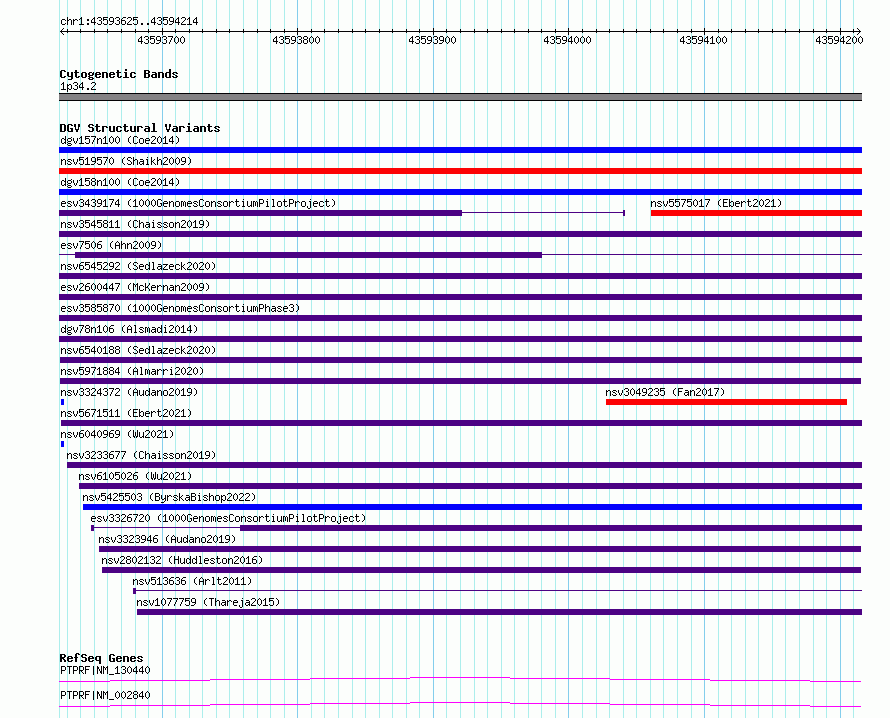Open nsv2802132 (Huddleston2016) variant

(182, 560)
